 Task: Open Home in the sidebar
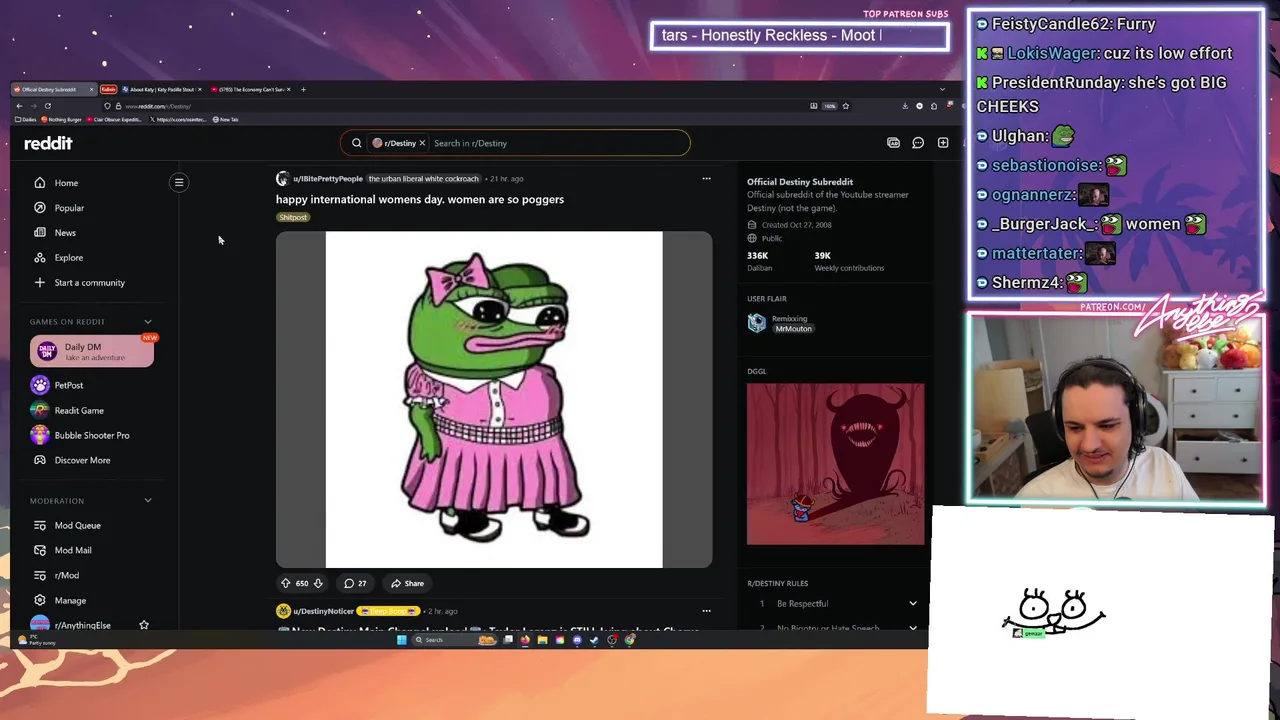66,183
